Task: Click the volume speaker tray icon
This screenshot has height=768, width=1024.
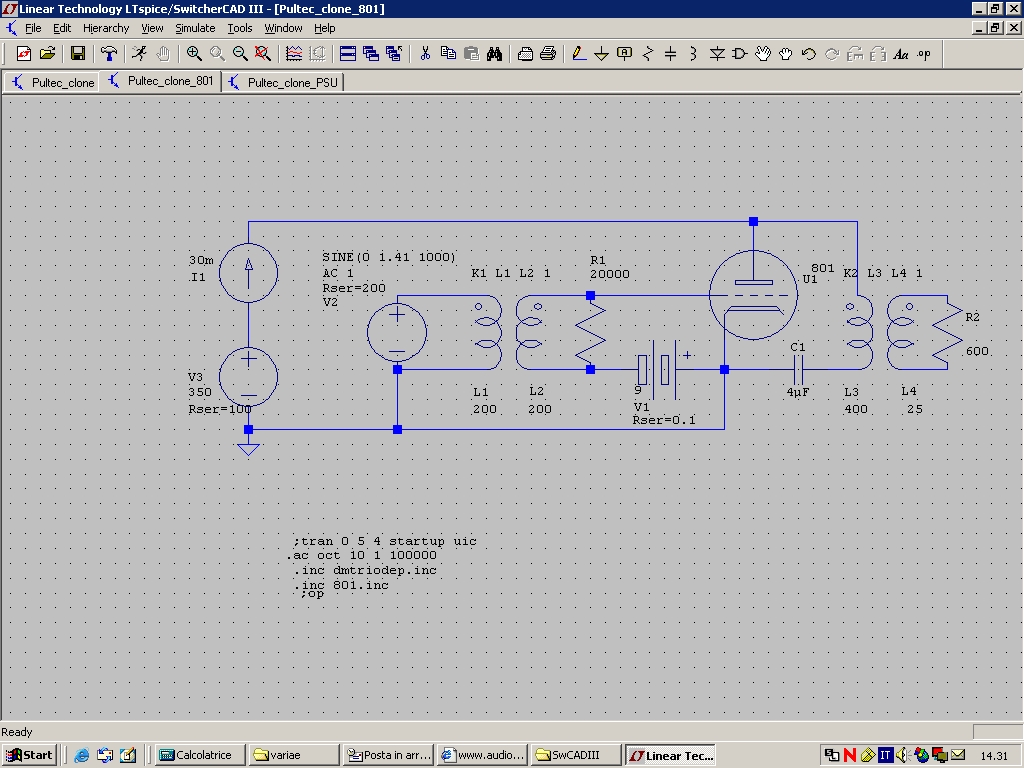Action: click(x=903, y=755)
